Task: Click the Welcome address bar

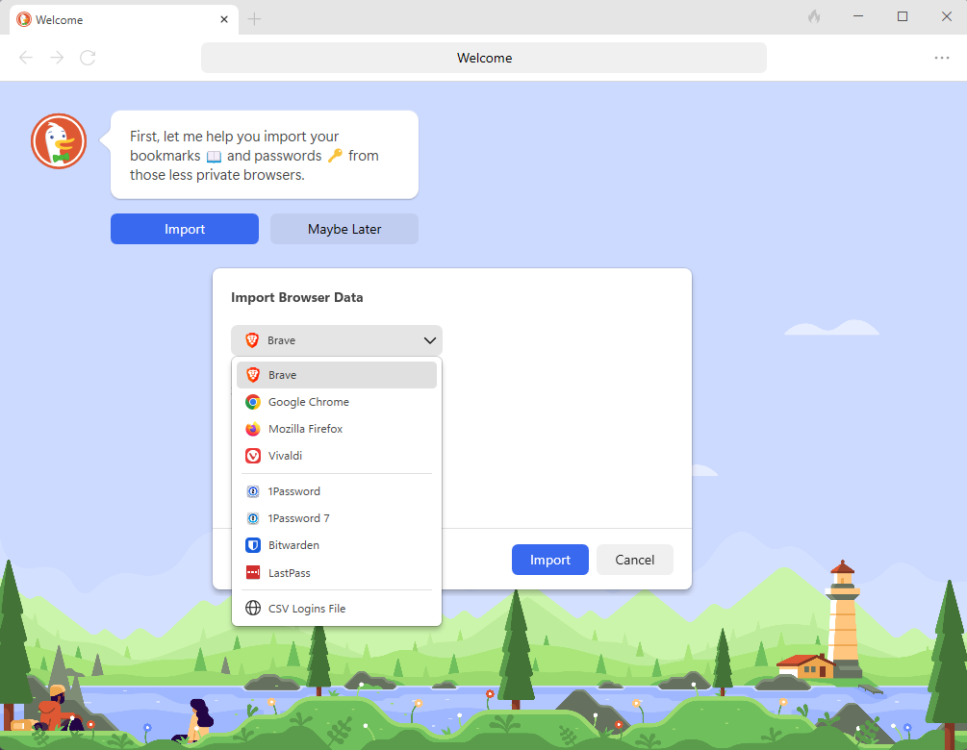Action: (x=484, y=58)
